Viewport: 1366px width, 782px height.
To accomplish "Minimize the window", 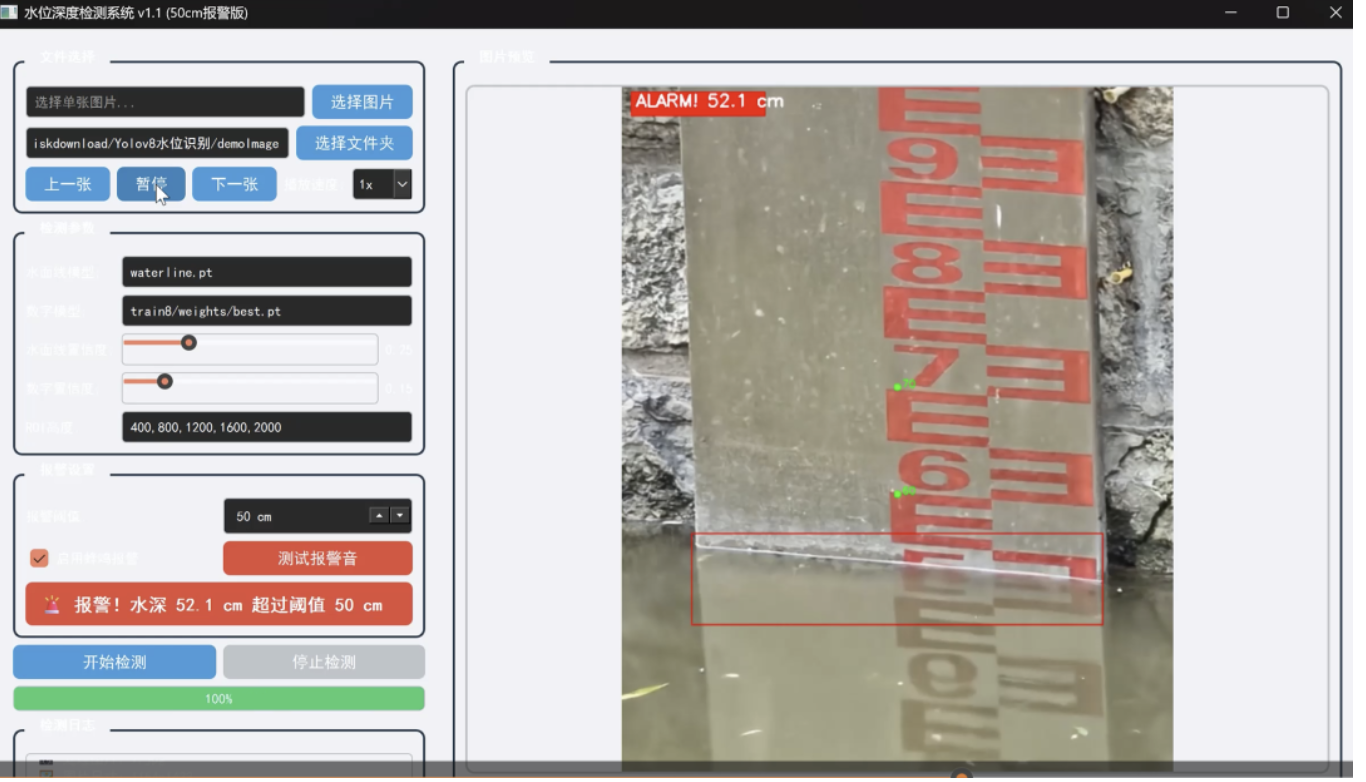I will [1231, 13].
